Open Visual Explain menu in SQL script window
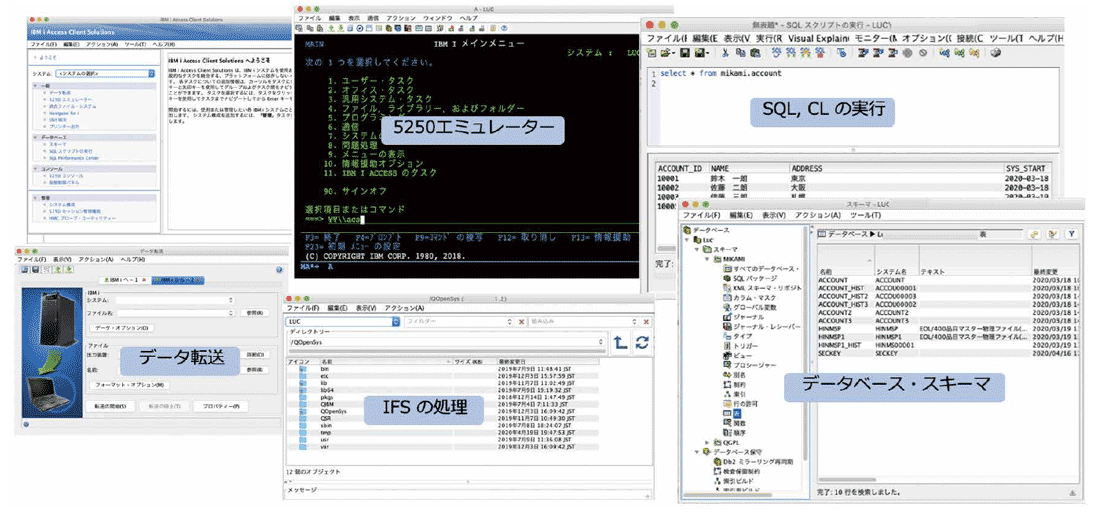Image resolution: width=1100 pixels, height=512 pixels. (818, 37)
